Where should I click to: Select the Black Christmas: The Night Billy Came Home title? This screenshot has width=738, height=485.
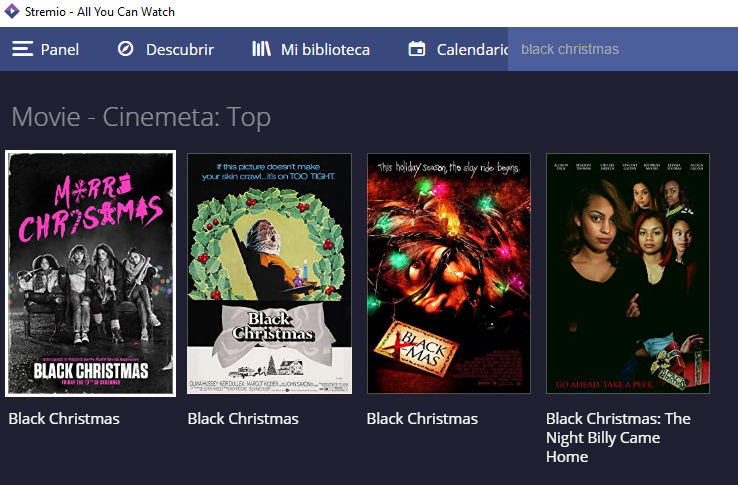click(x=618, y=437)
